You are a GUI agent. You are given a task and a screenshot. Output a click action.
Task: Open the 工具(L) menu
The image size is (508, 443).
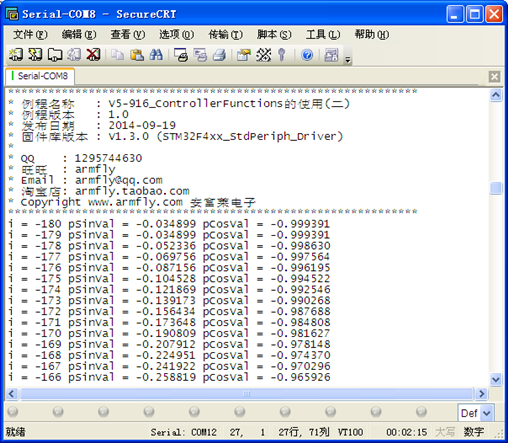click(323, 34)
